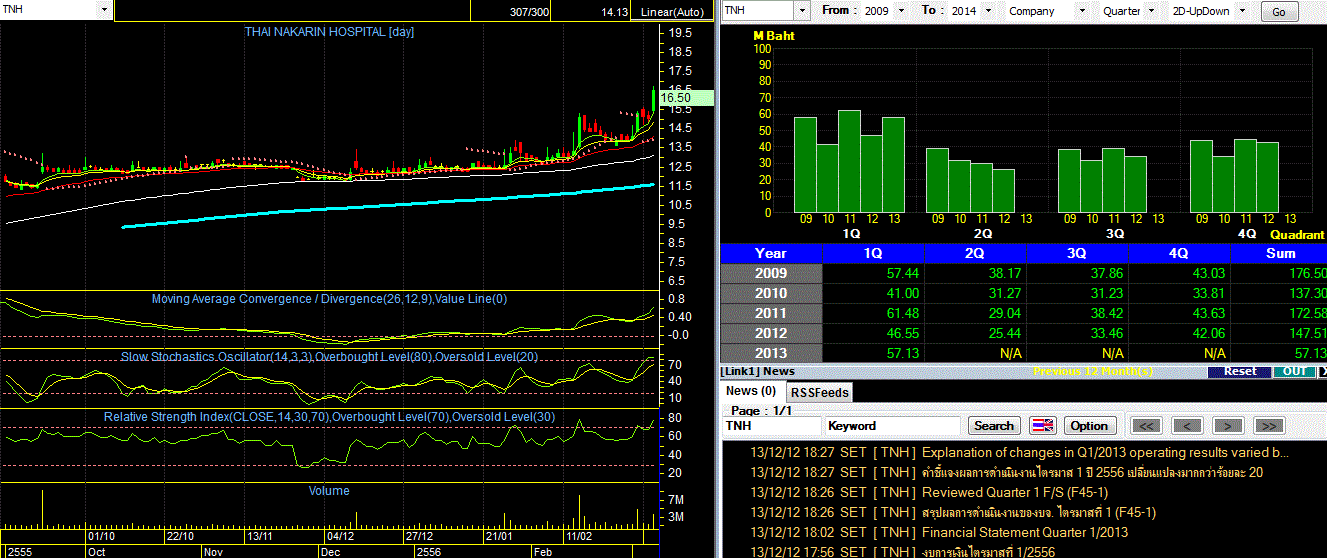This screenshot has width=1327, height=558.
Task: Open the From year 2009 dropdown
Action: pos(900,10)
